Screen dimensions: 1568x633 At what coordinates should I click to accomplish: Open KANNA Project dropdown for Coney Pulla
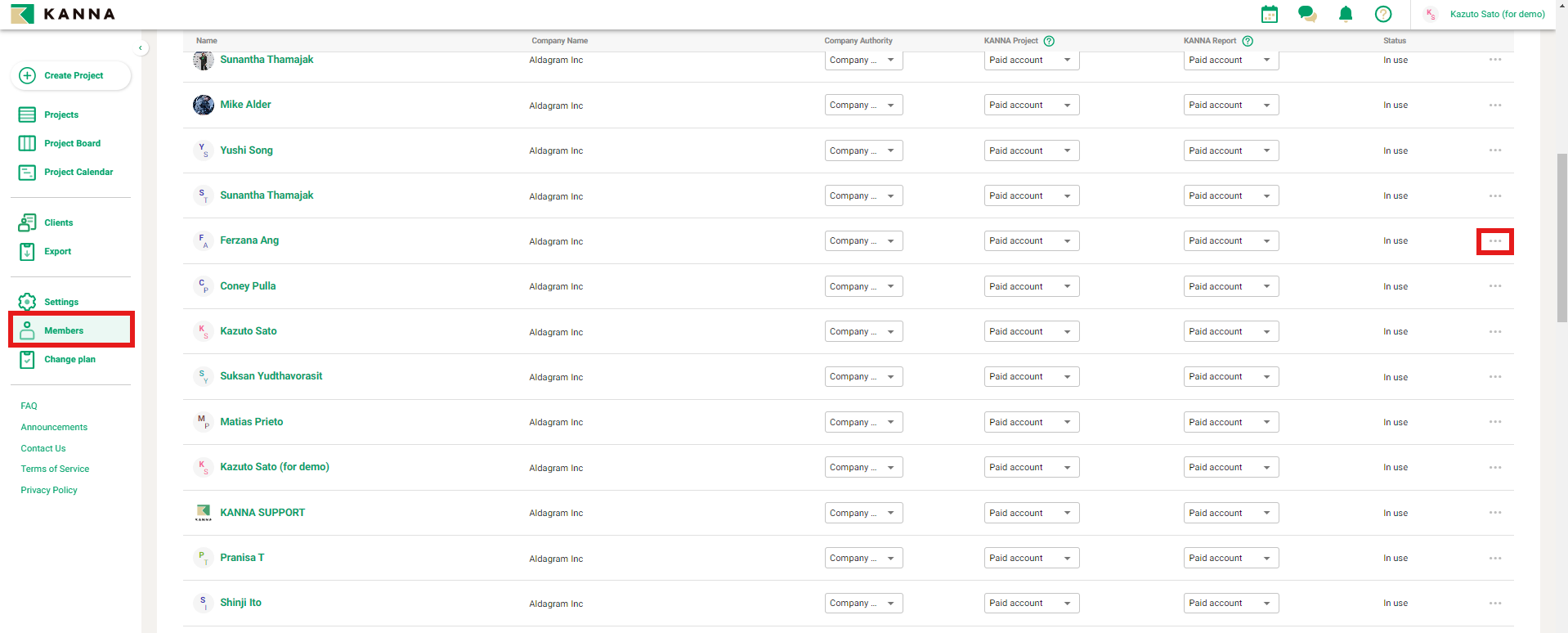1031,286
